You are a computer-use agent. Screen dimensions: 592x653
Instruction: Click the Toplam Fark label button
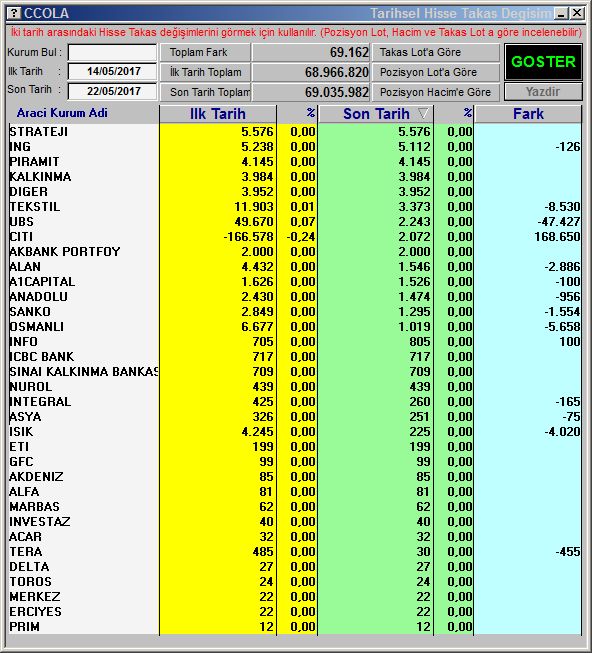(205, 52)
